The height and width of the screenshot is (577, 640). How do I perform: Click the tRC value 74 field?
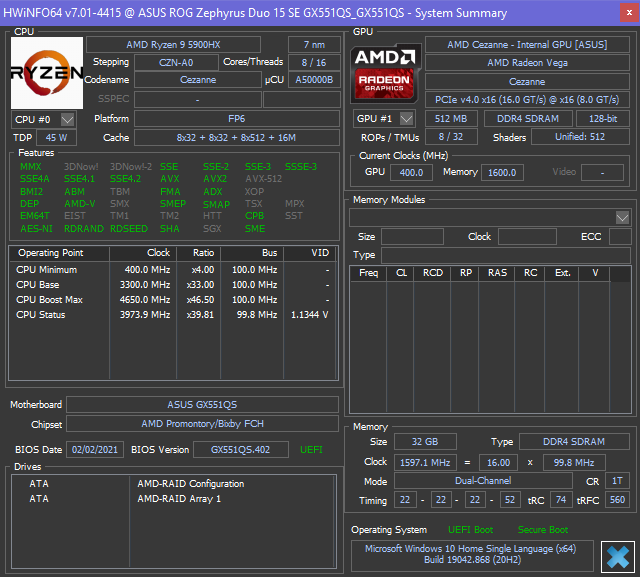click(x=561, y=499)
